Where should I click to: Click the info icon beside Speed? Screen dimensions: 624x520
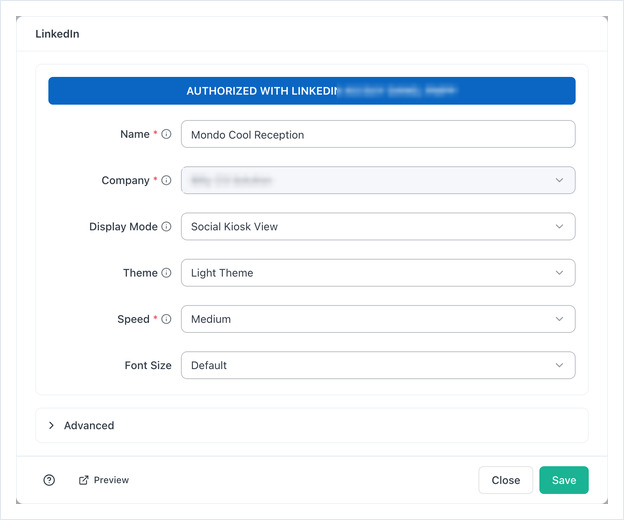(x=166, y=319)
